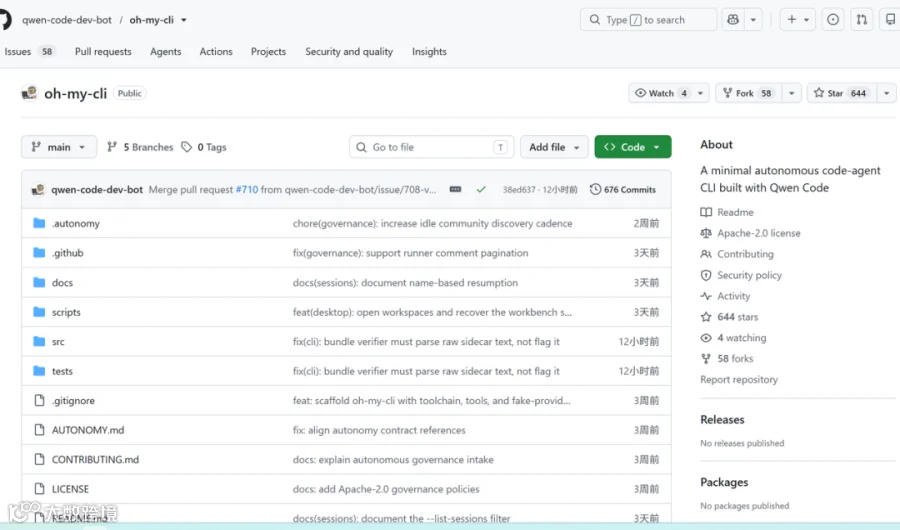Open the tests folder
Screen dimensions: 900x530
click(x=62, y=371)
